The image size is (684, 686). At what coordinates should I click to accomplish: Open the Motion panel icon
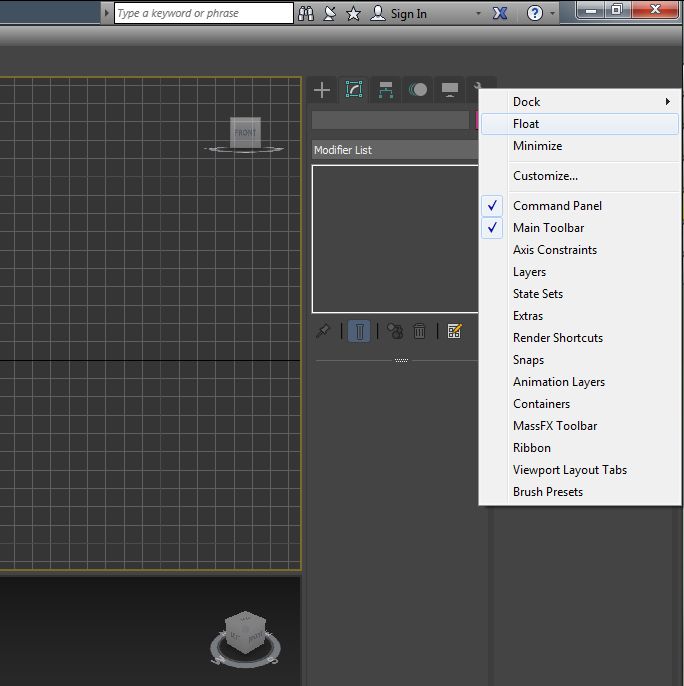[x=418, y=90]
